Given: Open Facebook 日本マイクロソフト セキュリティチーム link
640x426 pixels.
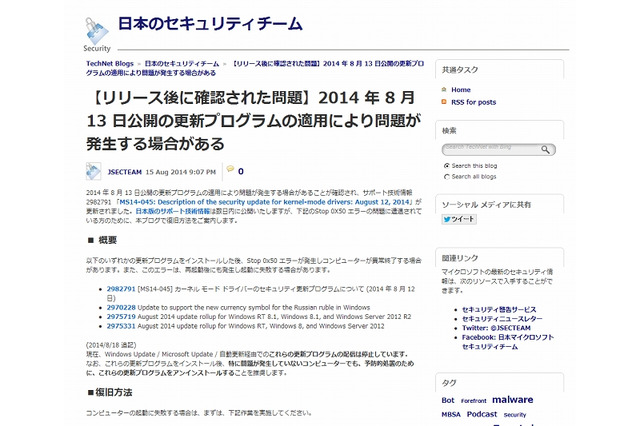Looking at the screenshot, I should click(508, 342).
